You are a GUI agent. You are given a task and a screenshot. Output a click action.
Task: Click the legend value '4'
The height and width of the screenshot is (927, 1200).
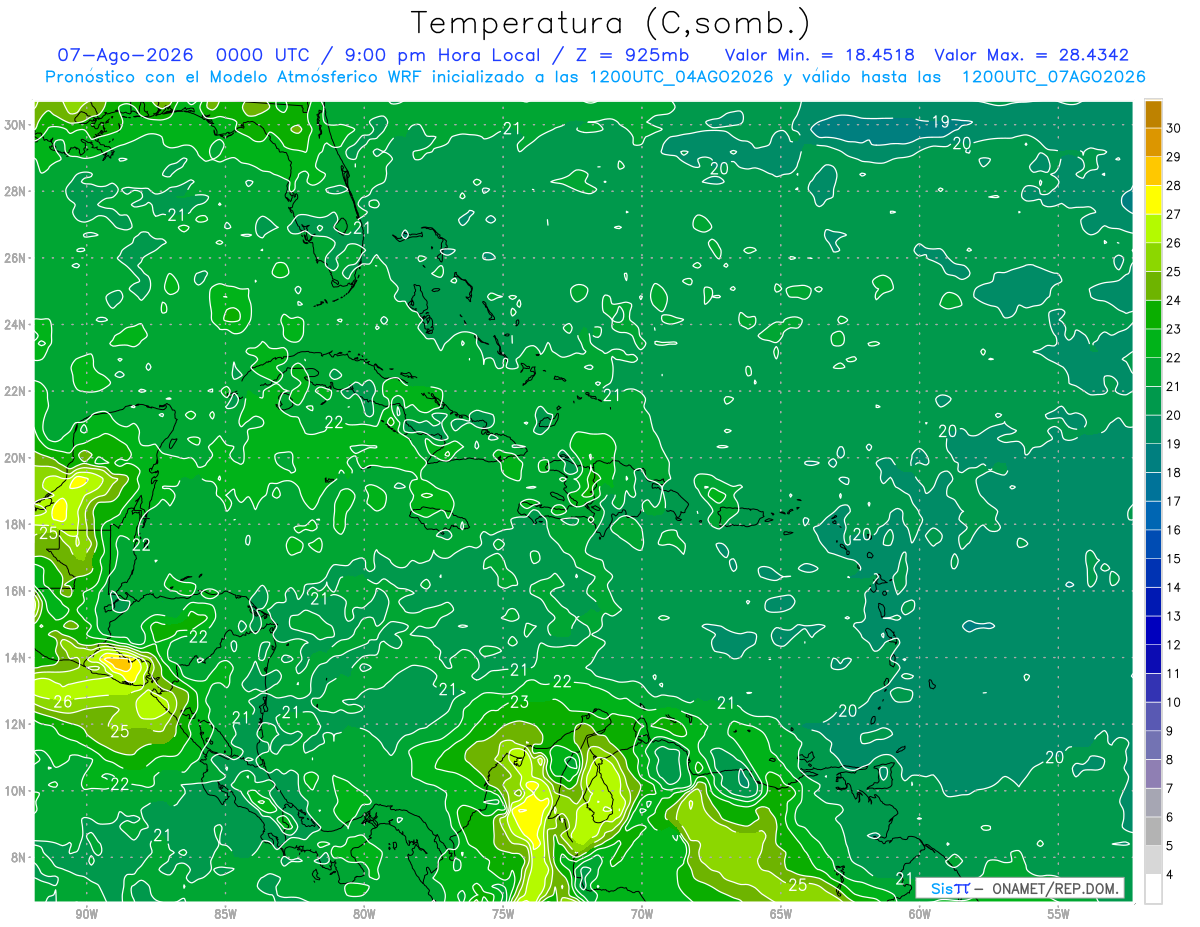click(1170, 875)
